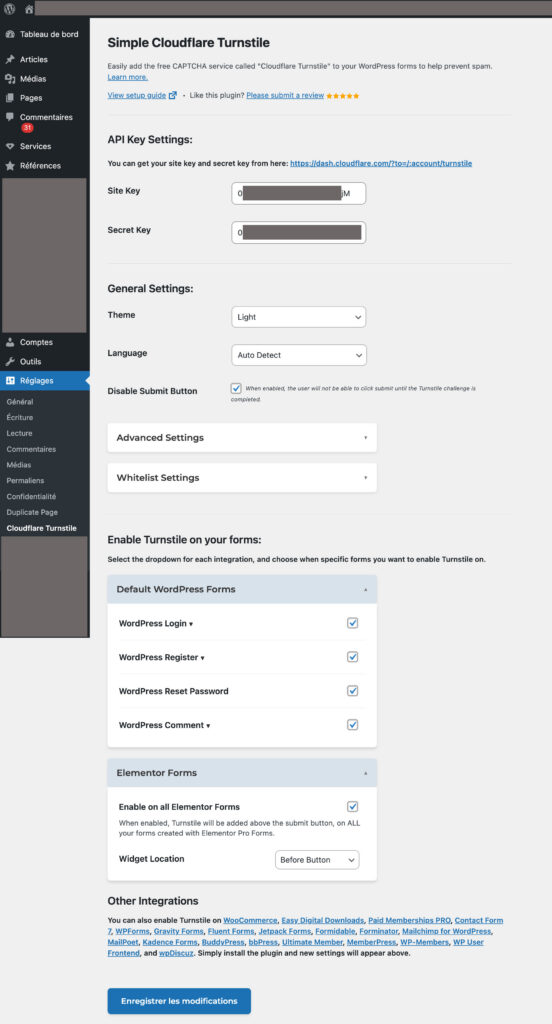Image resolution: width=552 pixels, height=1024 pixels.
Task: Click the WP-Members integration link
Action: click(424, 942)
